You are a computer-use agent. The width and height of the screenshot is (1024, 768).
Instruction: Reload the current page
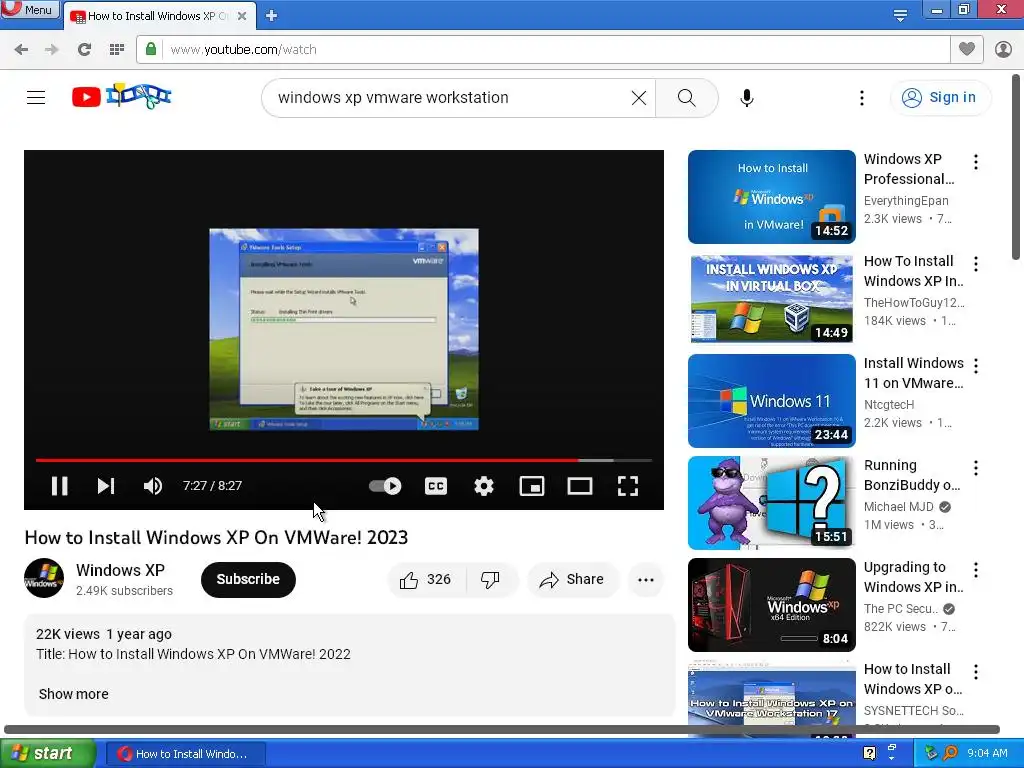[84, 49]
